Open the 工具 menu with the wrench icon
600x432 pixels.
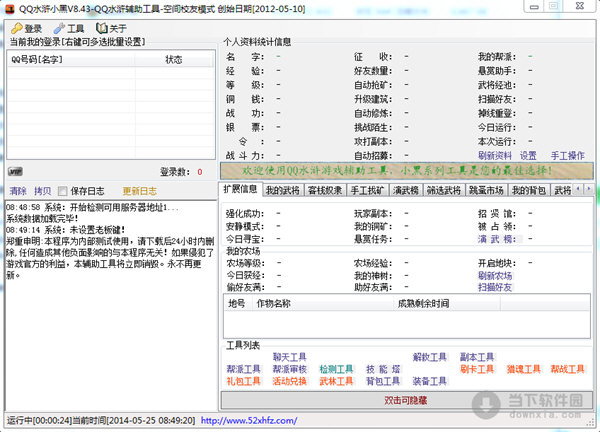tap(69, 28)
